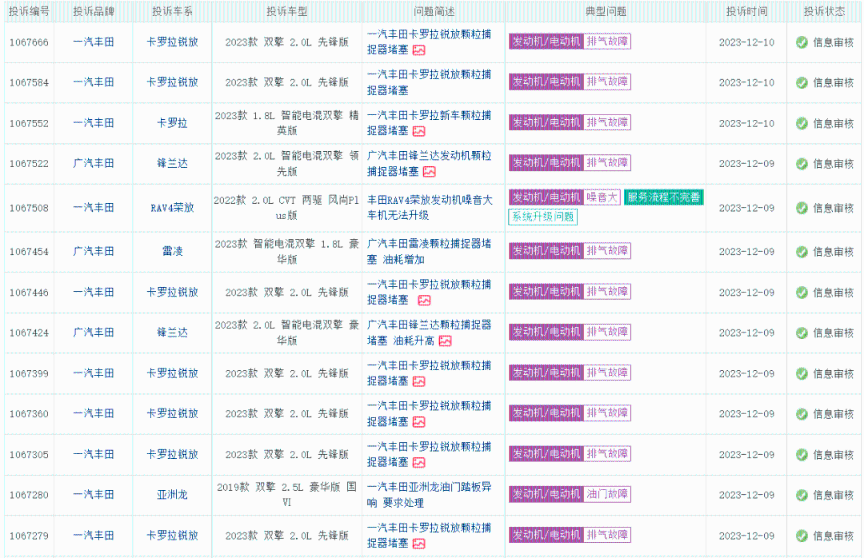The width and height of the screenshot is (864, 558).
Task: Select complaint number 1067454
Action: pos(29,252)
